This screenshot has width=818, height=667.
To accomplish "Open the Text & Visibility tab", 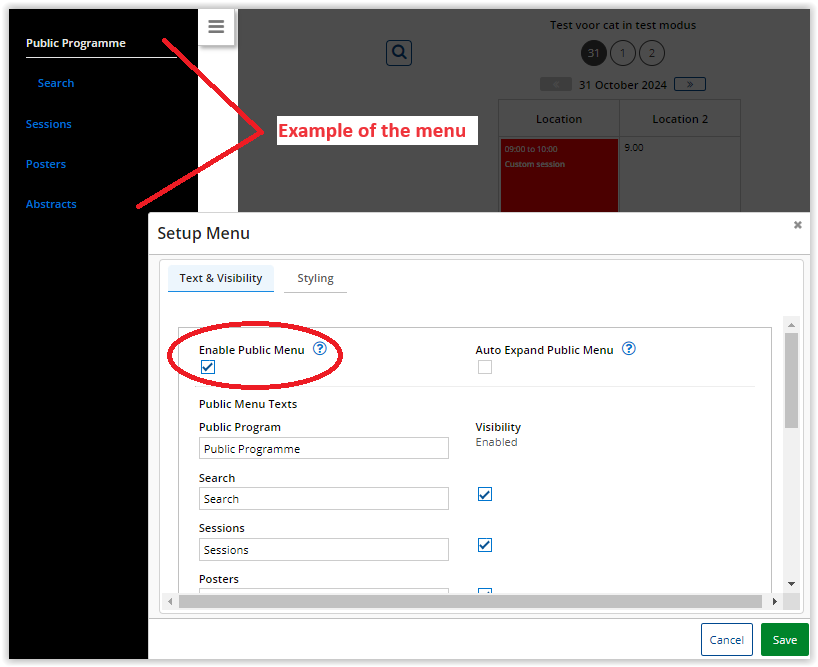I will click(221, 278).
